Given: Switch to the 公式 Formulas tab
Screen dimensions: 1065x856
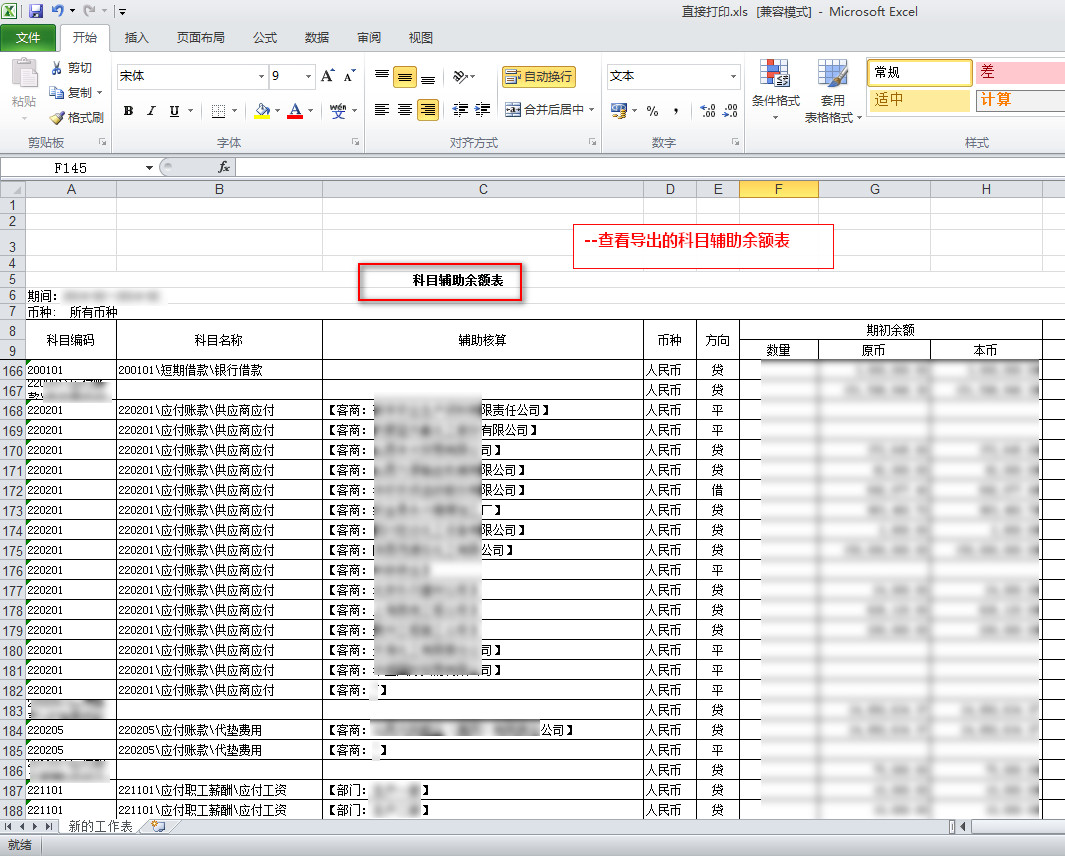Looking at the screenshot, I should pyautogui.click(x=265, y=38).
